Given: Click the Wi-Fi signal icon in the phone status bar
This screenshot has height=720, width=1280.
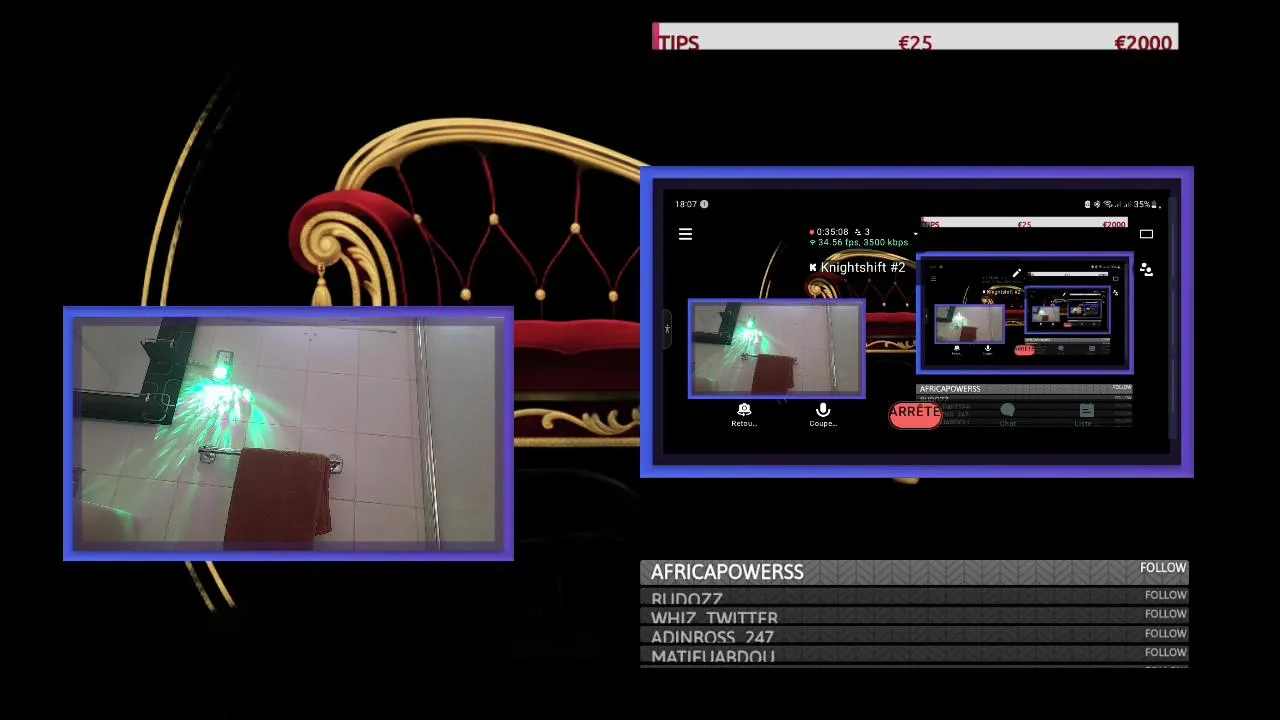Looking at the screenshot, I should pos(1108,204).
